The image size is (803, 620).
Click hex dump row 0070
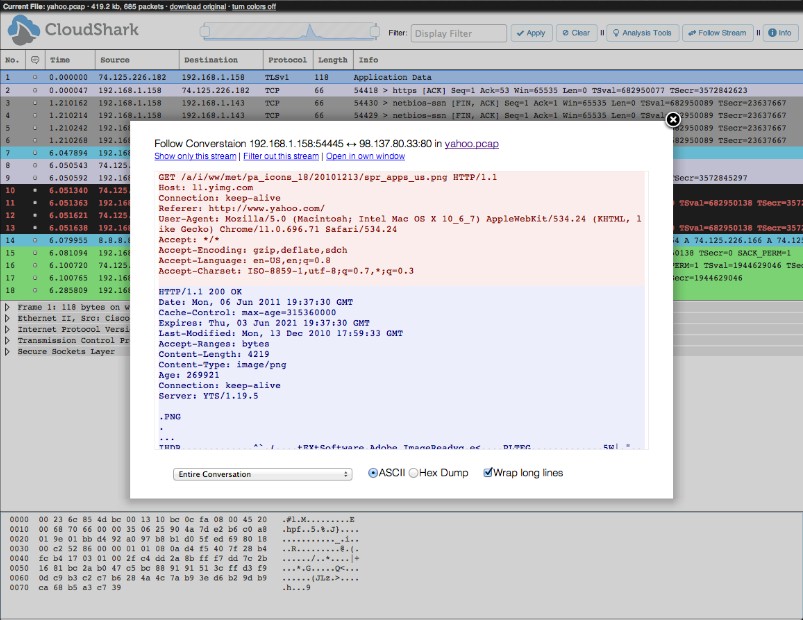(x=160, y=587)
